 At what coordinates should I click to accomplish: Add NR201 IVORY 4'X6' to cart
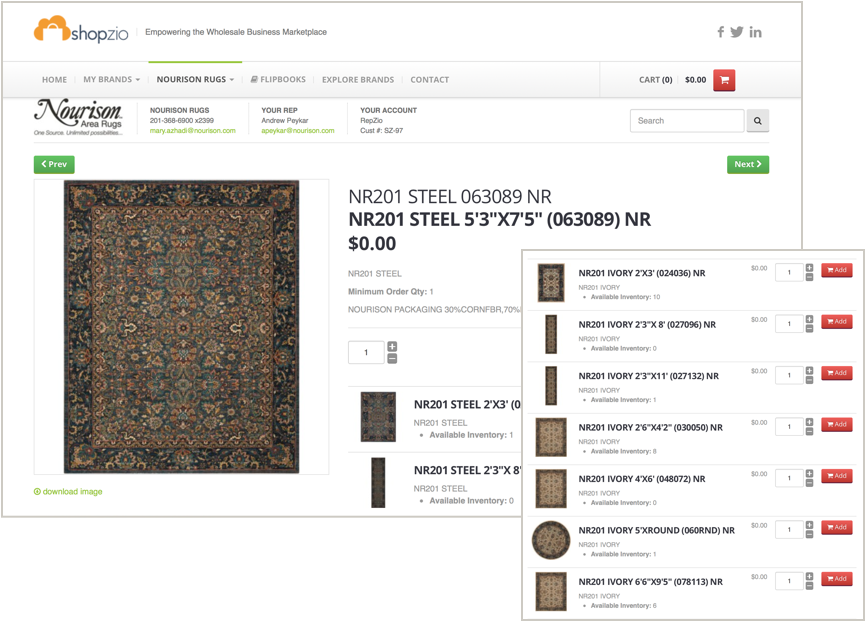pos(837,476)
